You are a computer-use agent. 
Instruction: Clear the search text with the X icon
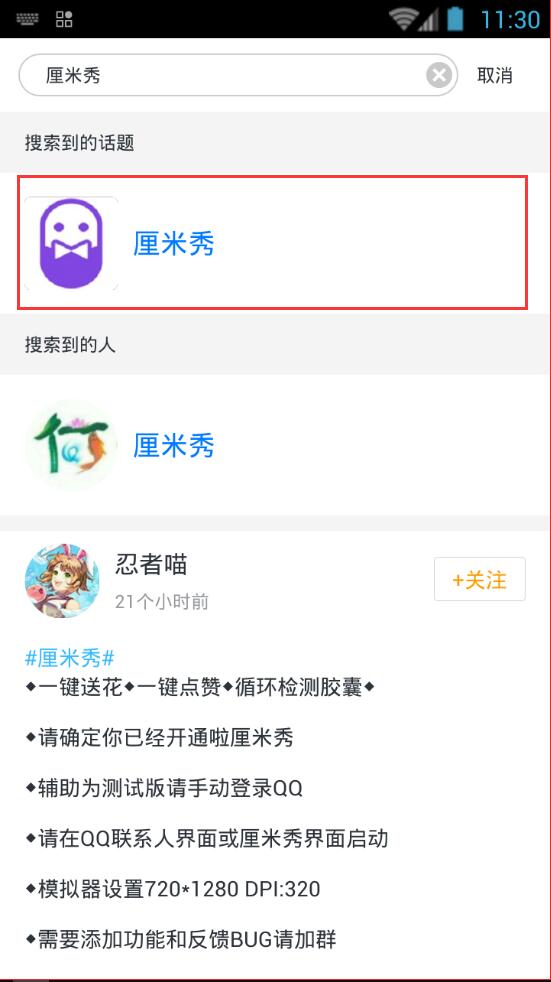click(x=439, y=76)
